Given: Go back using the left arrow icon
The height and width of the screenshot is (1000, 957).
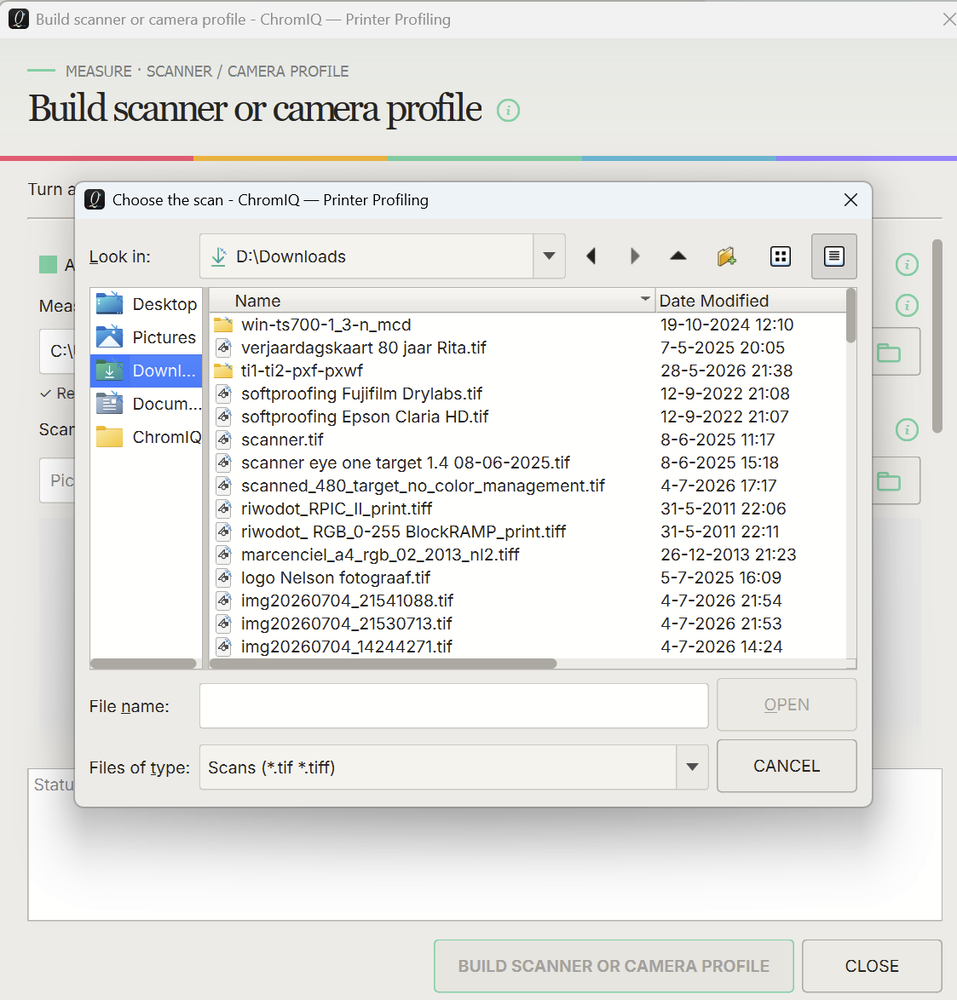Looking at the screenshot, I should 591,256.
